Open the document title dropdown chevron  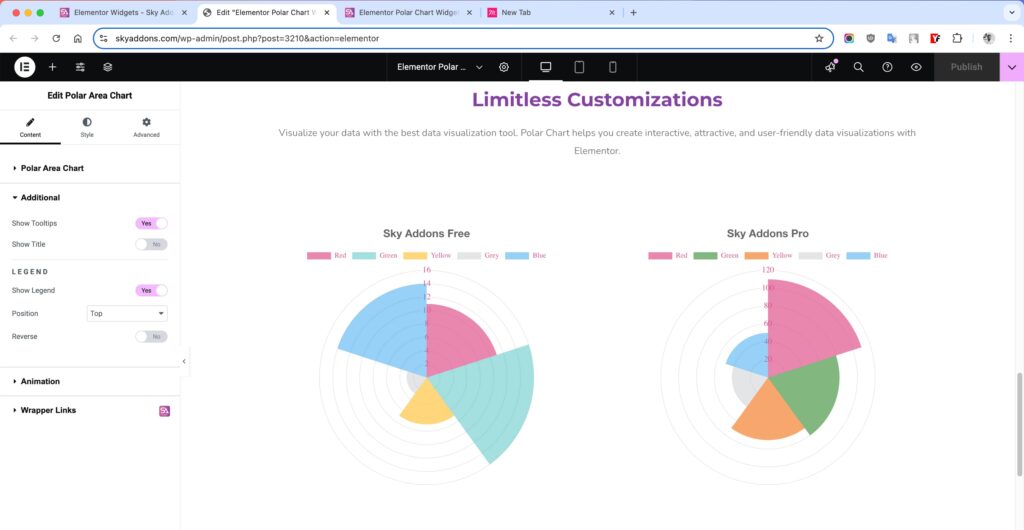click(x=479, y=67)
